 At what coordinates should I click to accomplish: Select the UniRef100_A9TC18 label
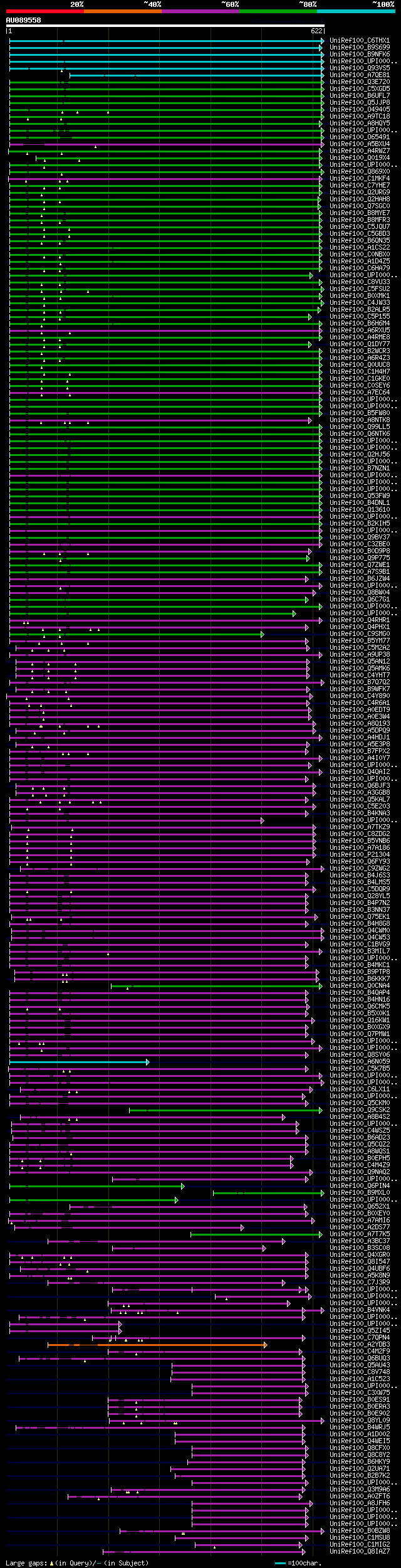(x=360, y=117)
